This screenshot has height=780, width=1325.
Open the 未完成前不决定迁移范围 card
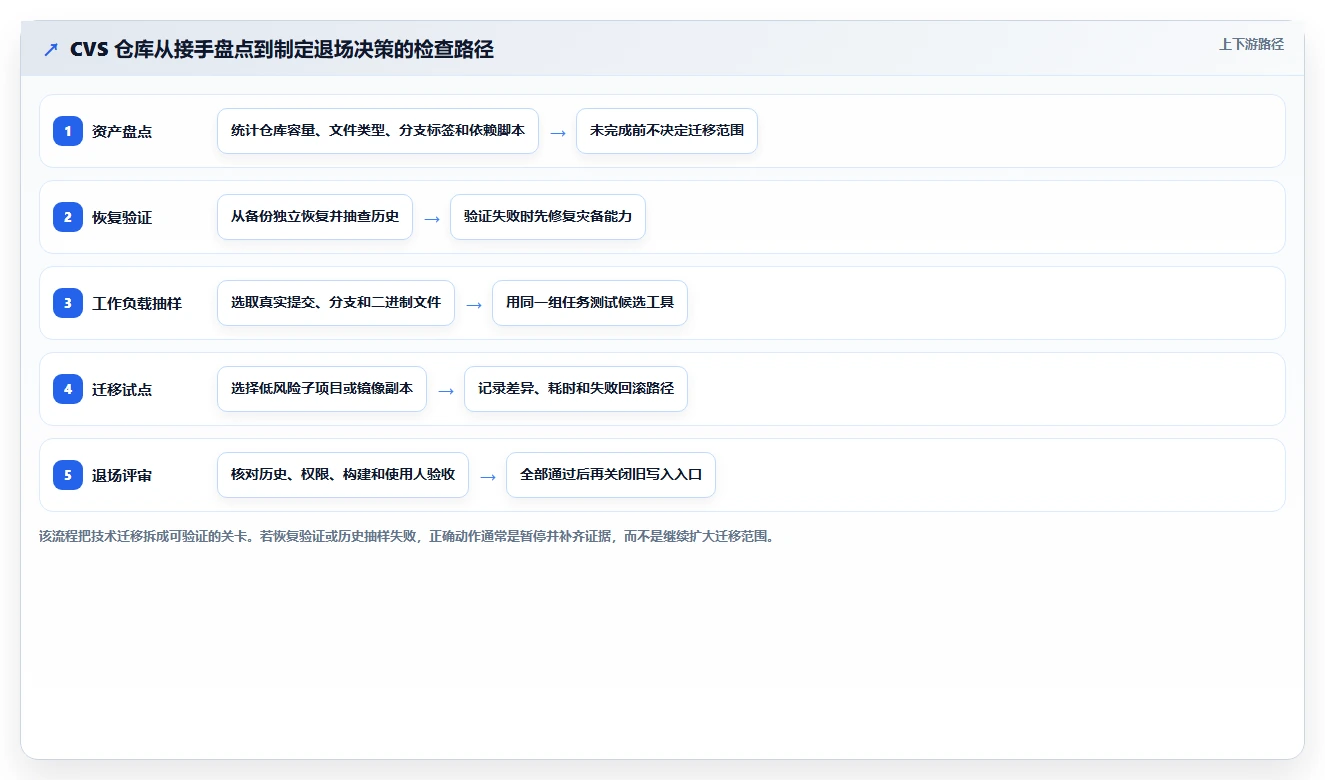(667, 131)
